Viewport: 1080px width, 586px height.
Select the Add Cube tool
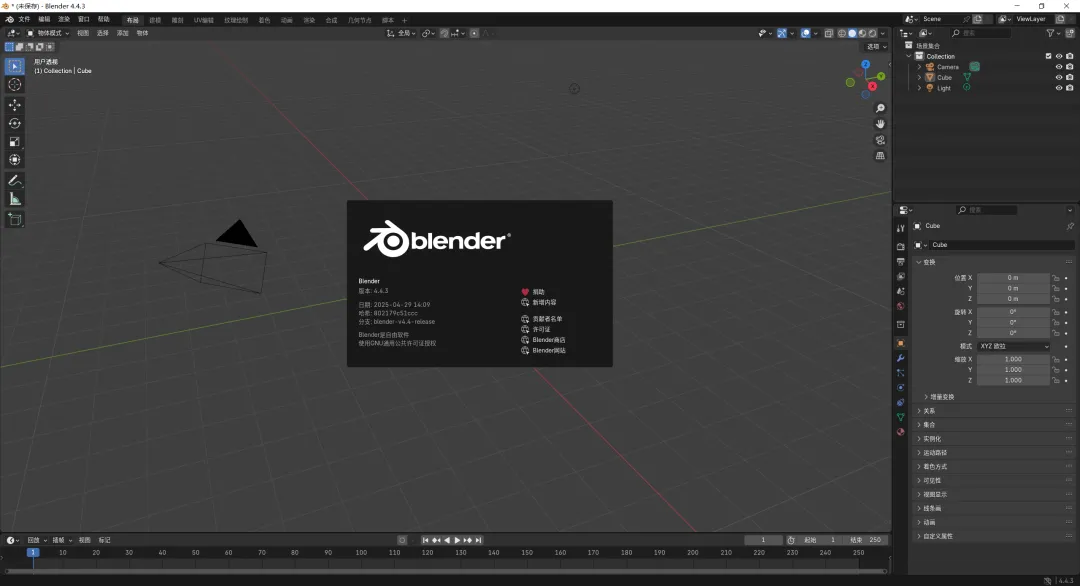[14, 220]
